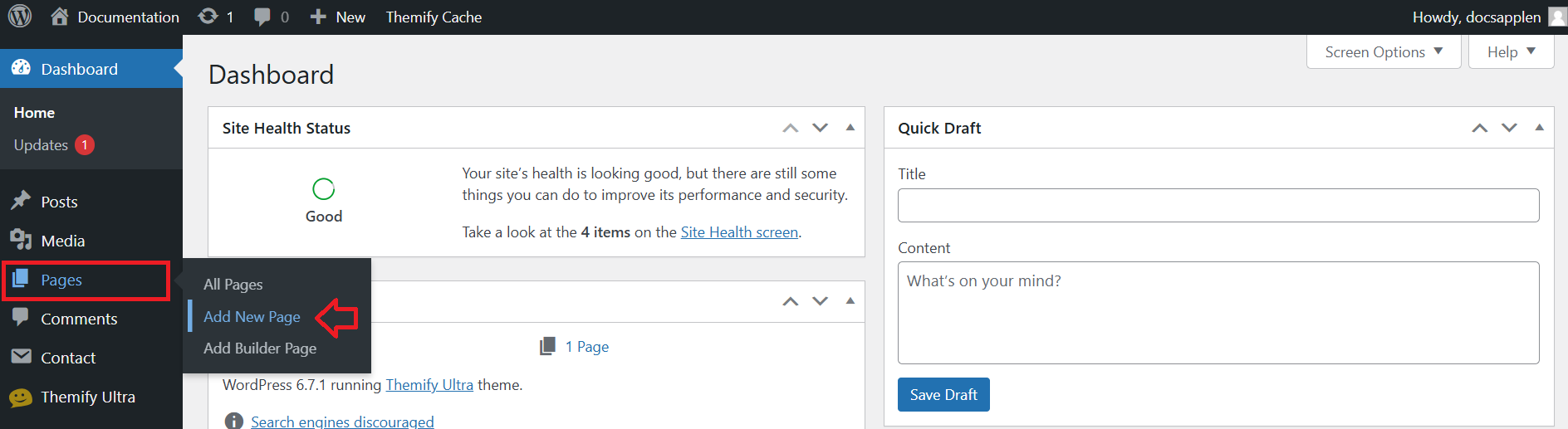Open the Site Health screen link
Viewport: 1568px width, 429px height.
(x=739, y=232)
